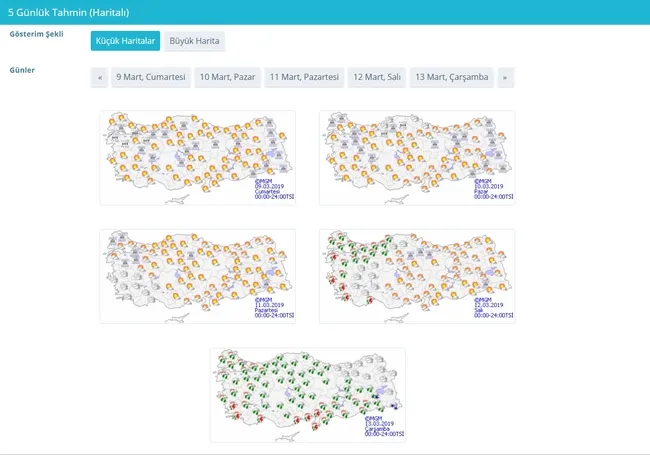Select the Küçük Haritalar display mode
The image size is (650, 455).
pyautogui.click(x=125, y=41)
